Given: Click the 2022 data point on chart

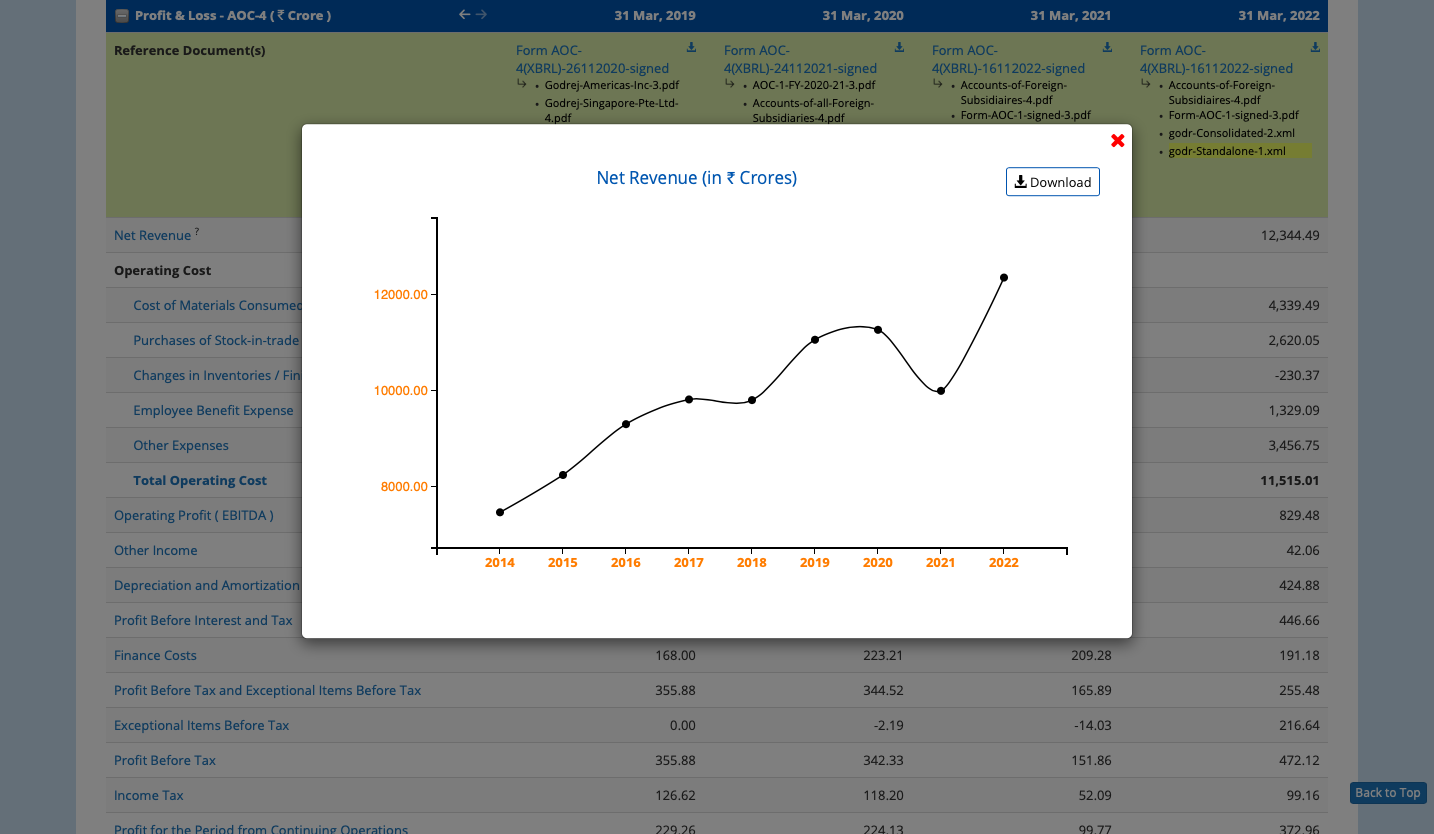Looking at the screenshot, I should [x=1004, y=278].
